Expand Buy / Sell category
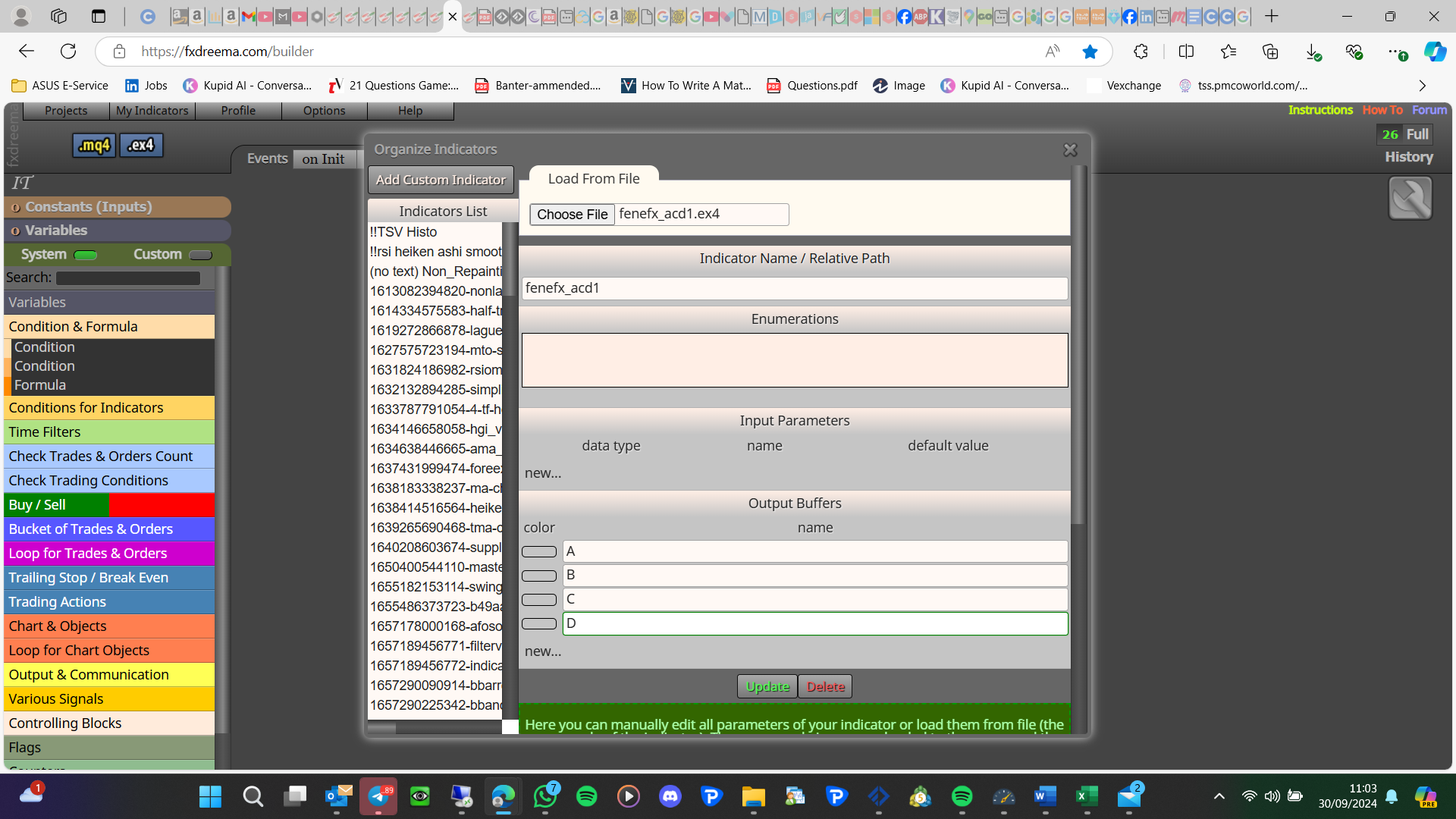1456x819 pixels. [109, 505]
